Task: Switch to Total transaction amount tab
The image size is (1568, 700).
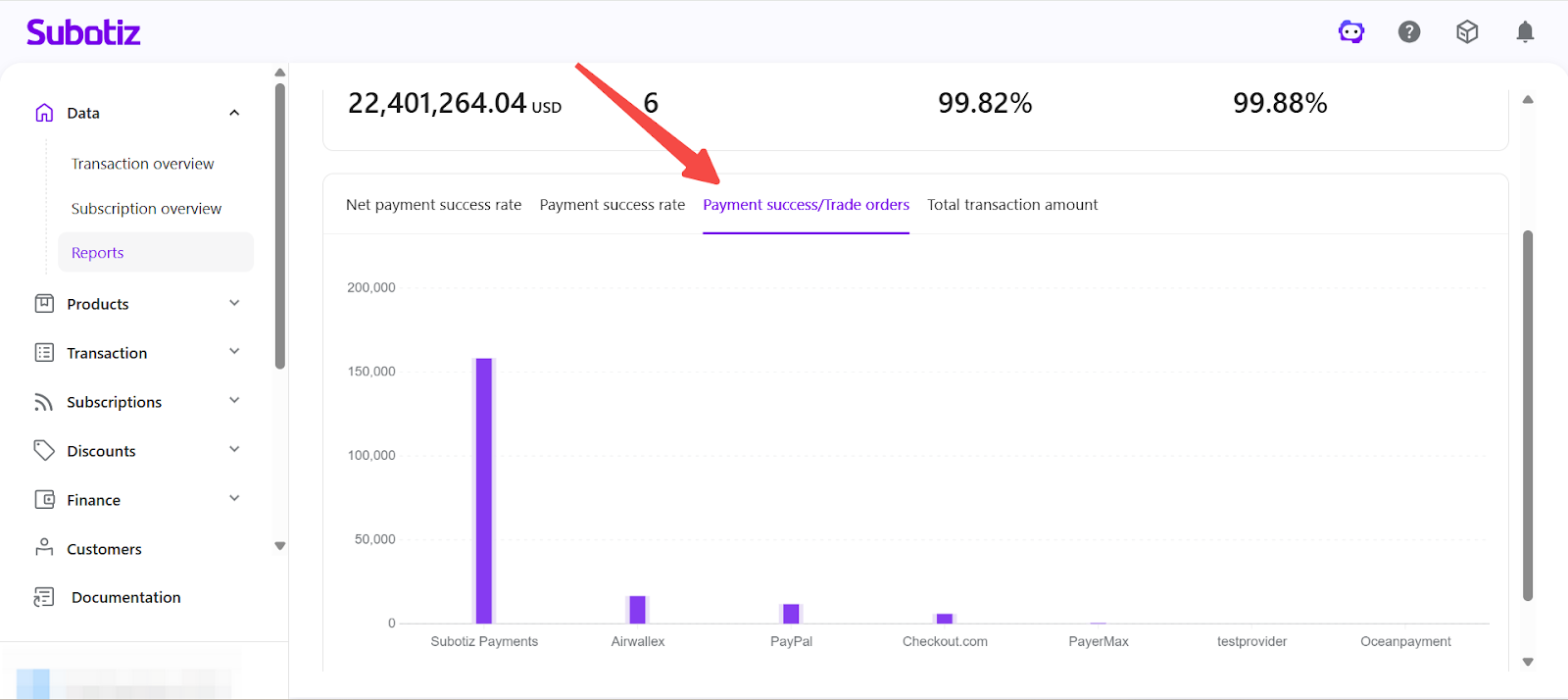Action: click(1012, 205)
